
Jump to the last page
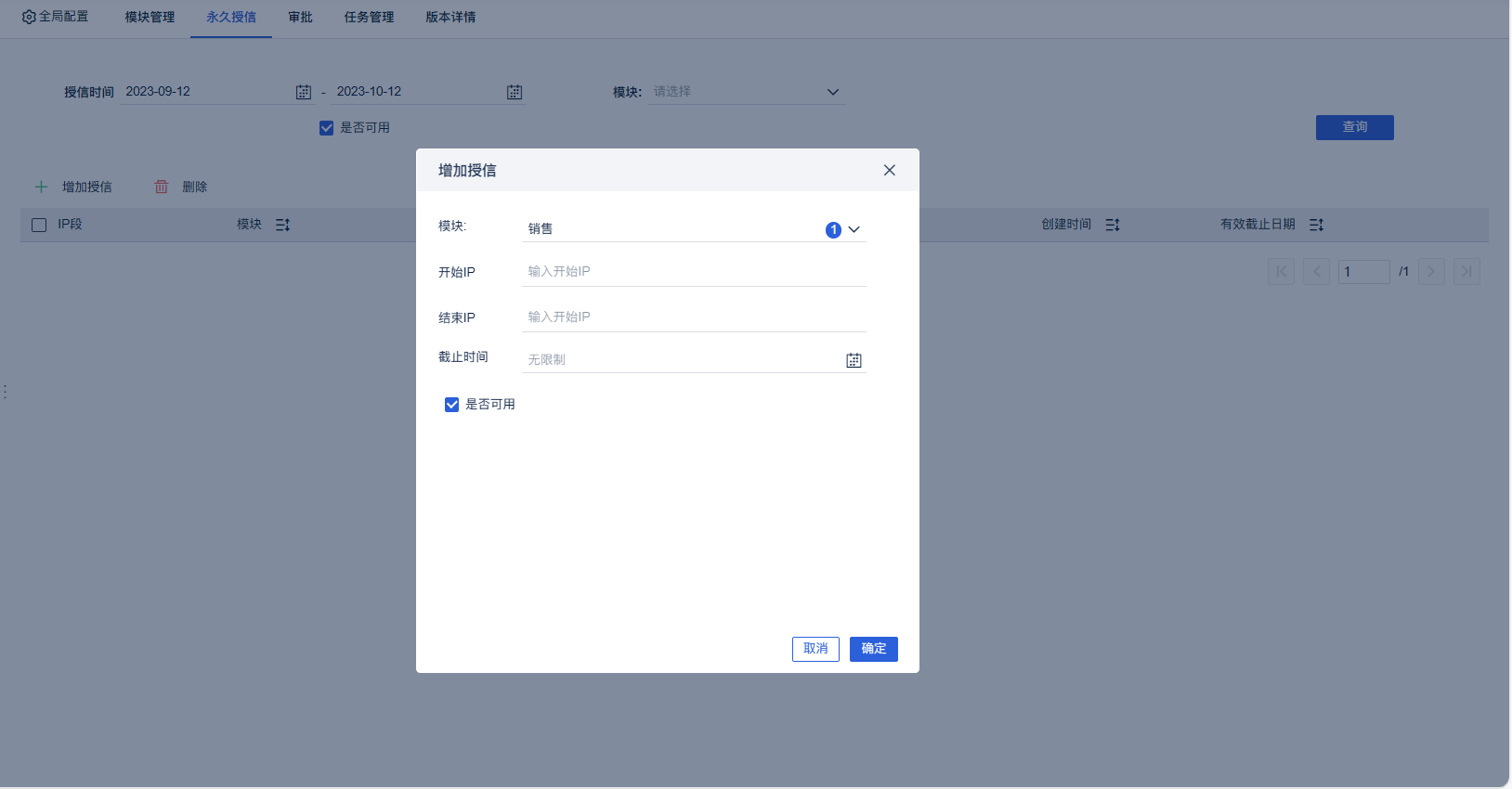(x=1466, y=271)
